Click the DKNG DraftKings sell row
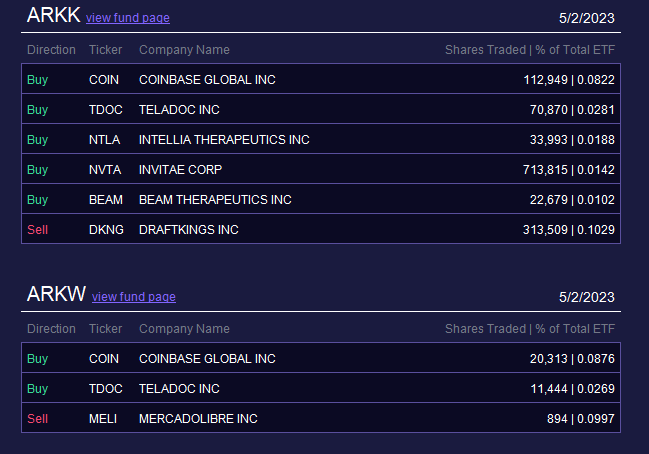Screen dimensions: 649x454 click(x=321, y=229)
